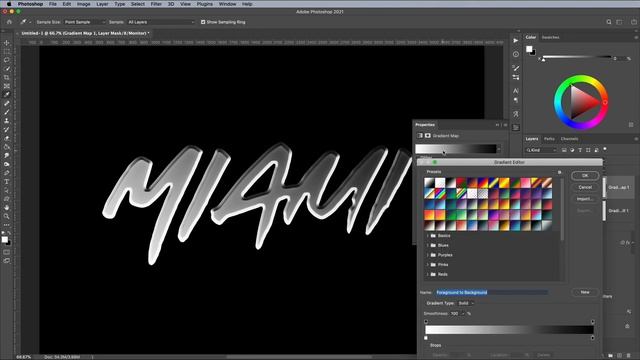The height and width of the screenshot is (360, 640).
Task: Expand the Reds presets folder
Action: click(x=427, y=274)
